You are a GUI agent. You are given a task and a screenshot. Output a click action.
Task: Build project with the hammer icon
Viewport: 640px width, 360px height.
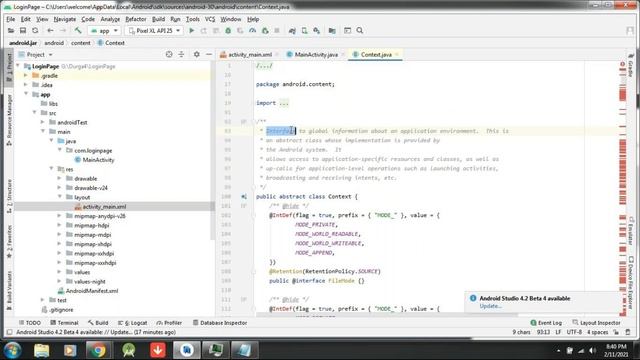[x=78, y=31]
